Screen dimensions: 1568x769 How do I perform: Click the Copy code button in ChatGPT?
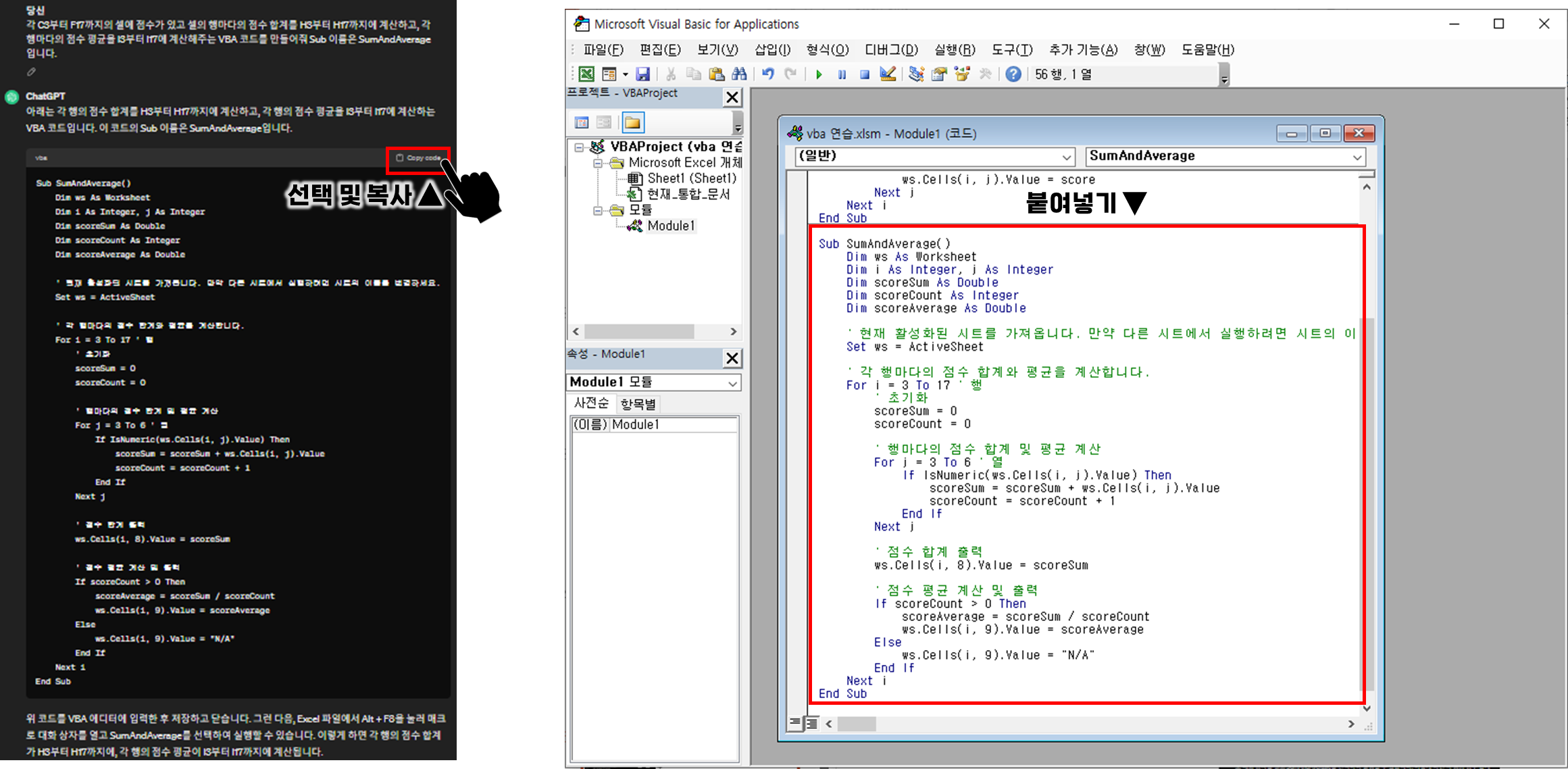click(x=418, y=158)
